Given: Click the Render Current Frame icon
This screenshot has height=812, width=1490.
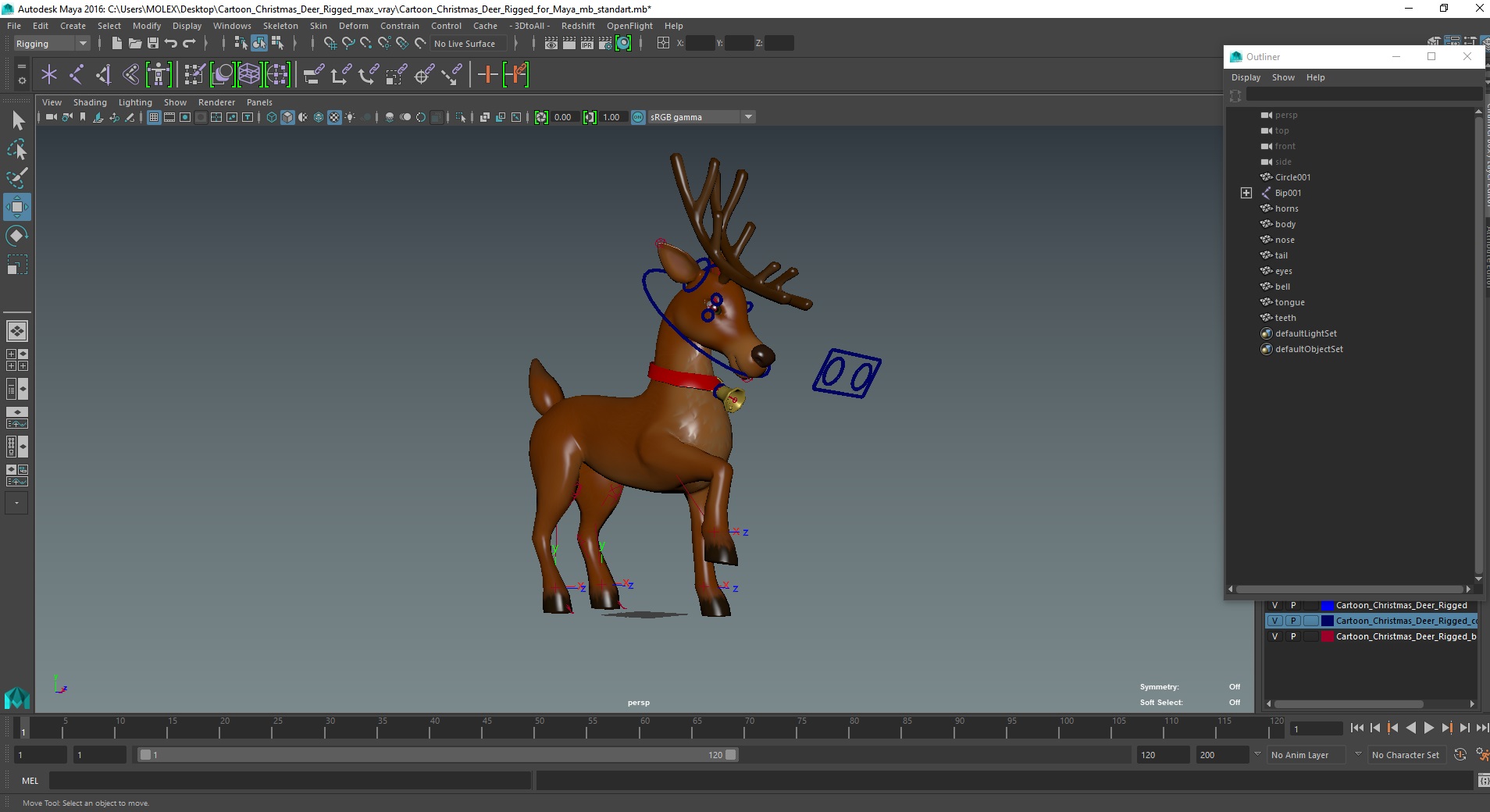Looking at the screenshot, I should click(569, 44).
